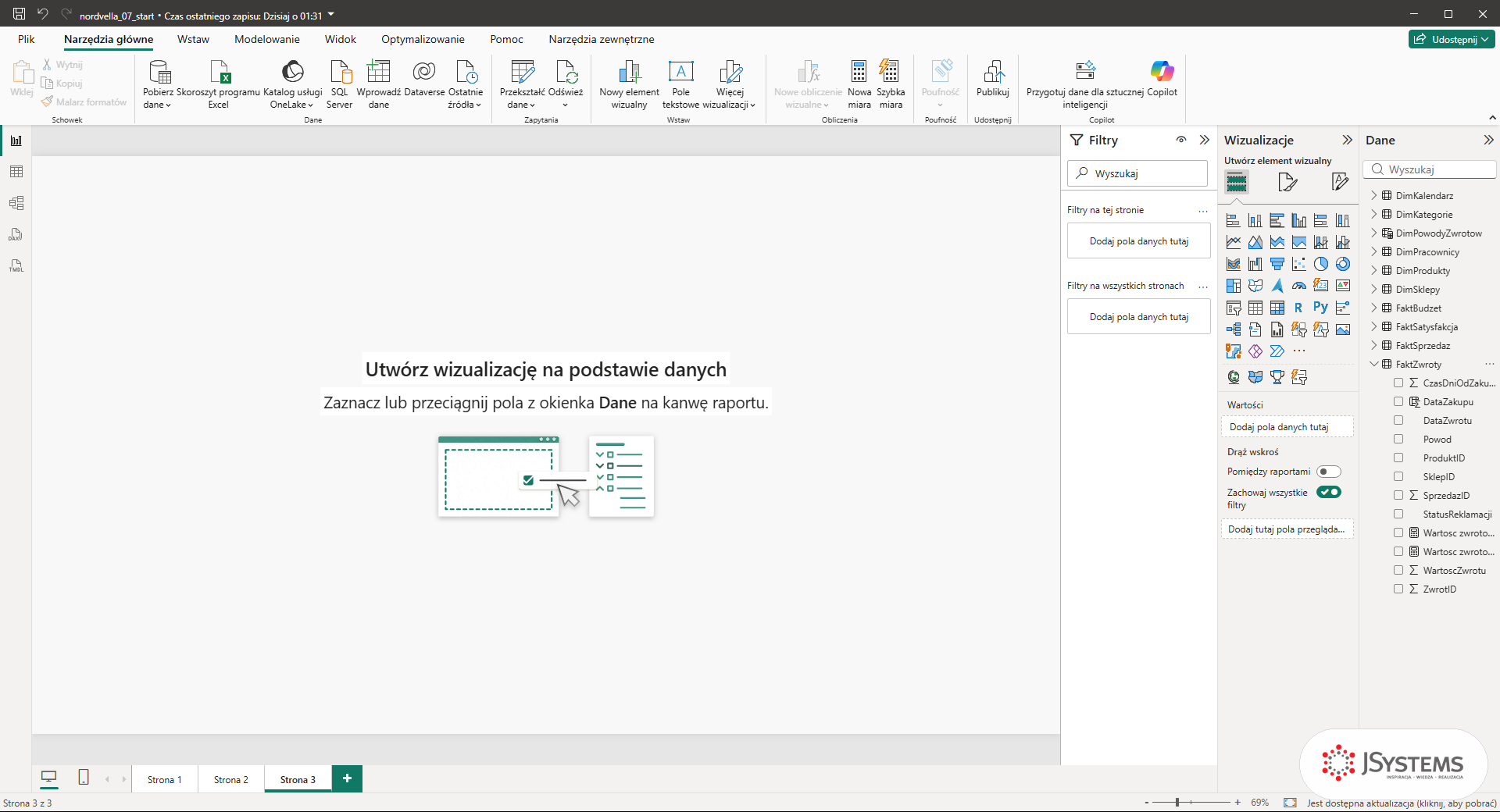Click the Dane pane search field
This screenshot has height=812, width=1500.
pyautogui.click(x=1430, y=169)
